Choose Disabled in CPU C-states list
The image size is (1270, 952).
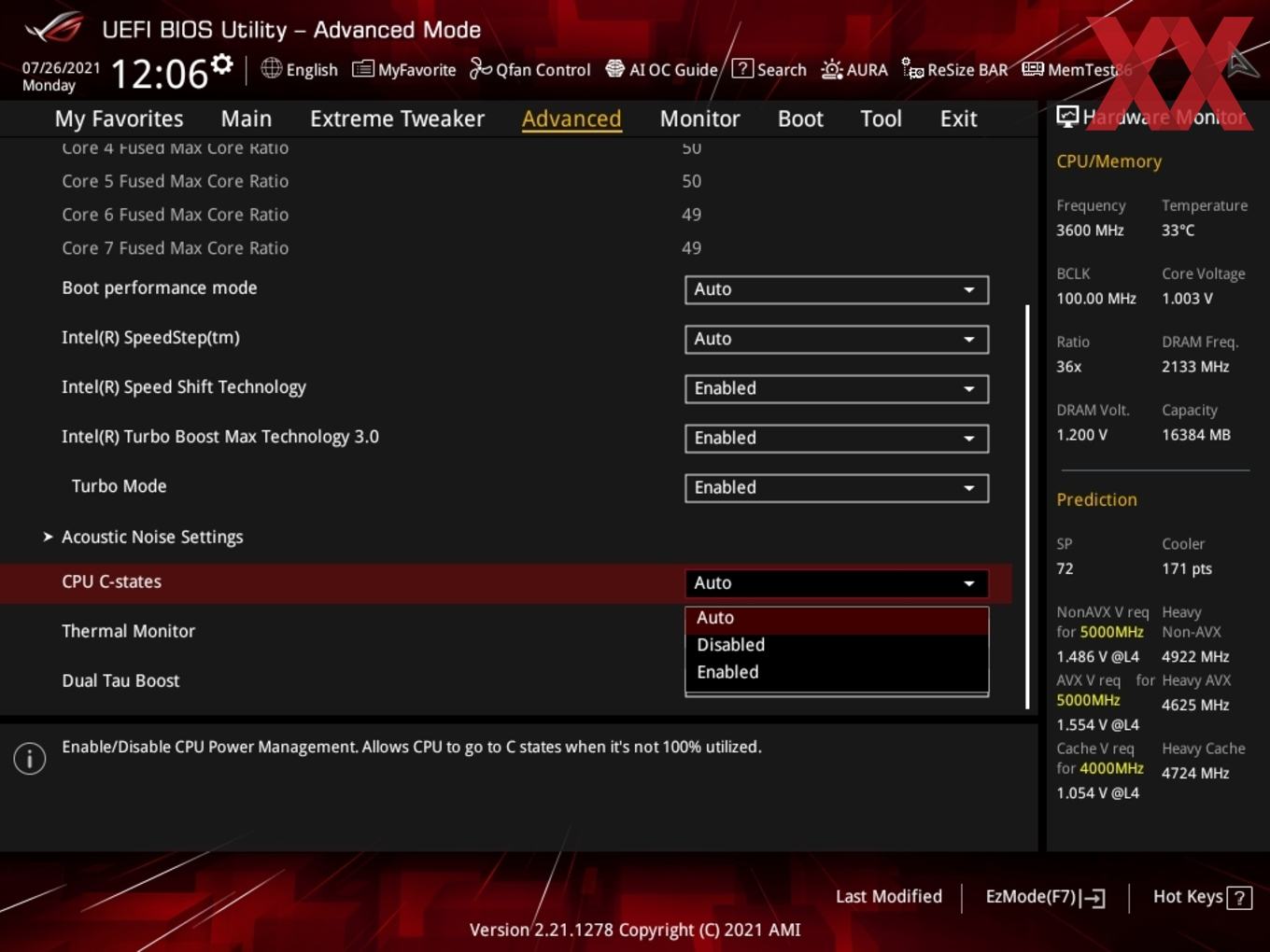837,645
